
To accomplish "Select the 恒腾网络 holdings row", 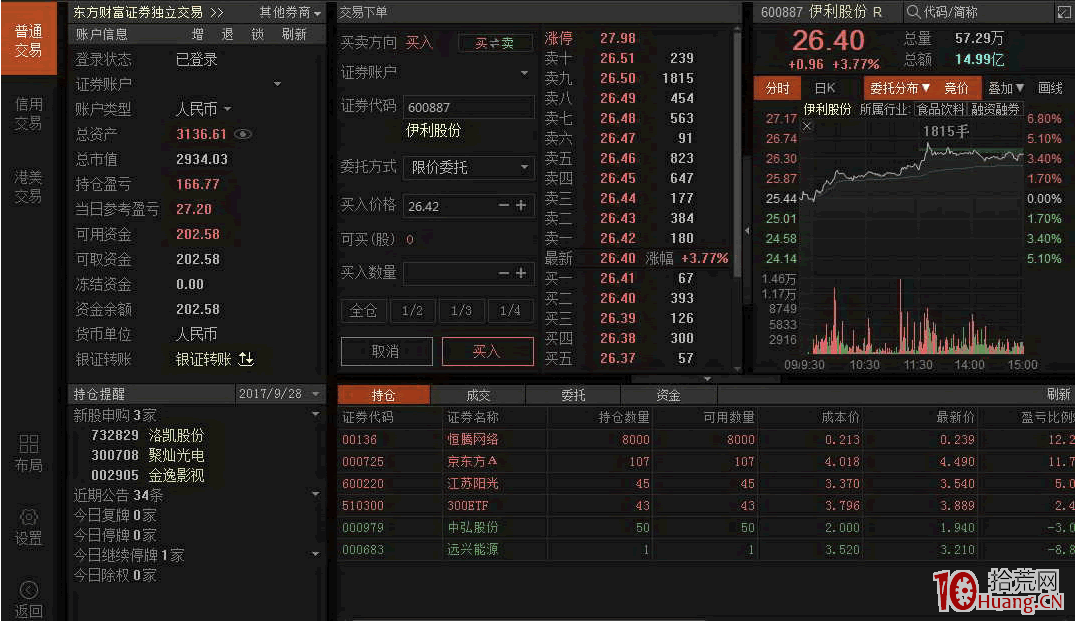I will (x=707, y=439).
